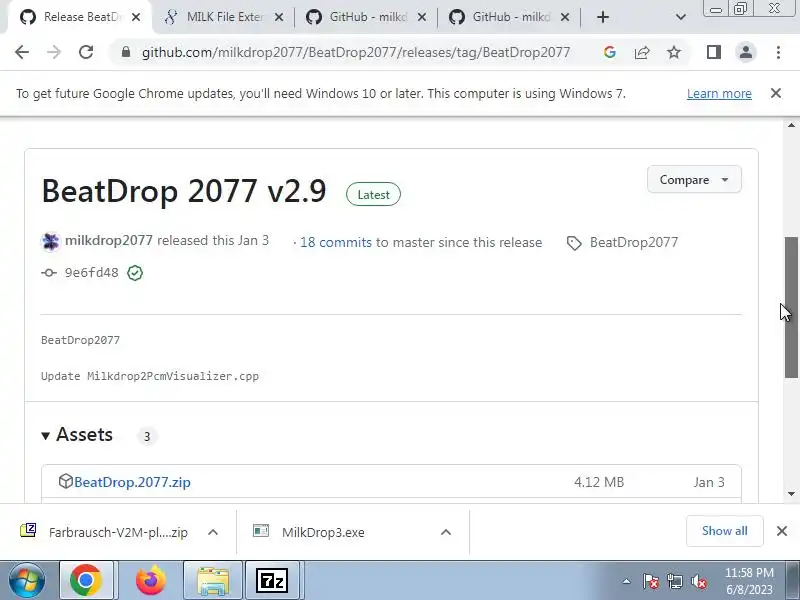Image resolution: width=800 pixels, height=600 pixels.
Task: Dismiss the Windows 7 update notice
Action: coord(776,93)
